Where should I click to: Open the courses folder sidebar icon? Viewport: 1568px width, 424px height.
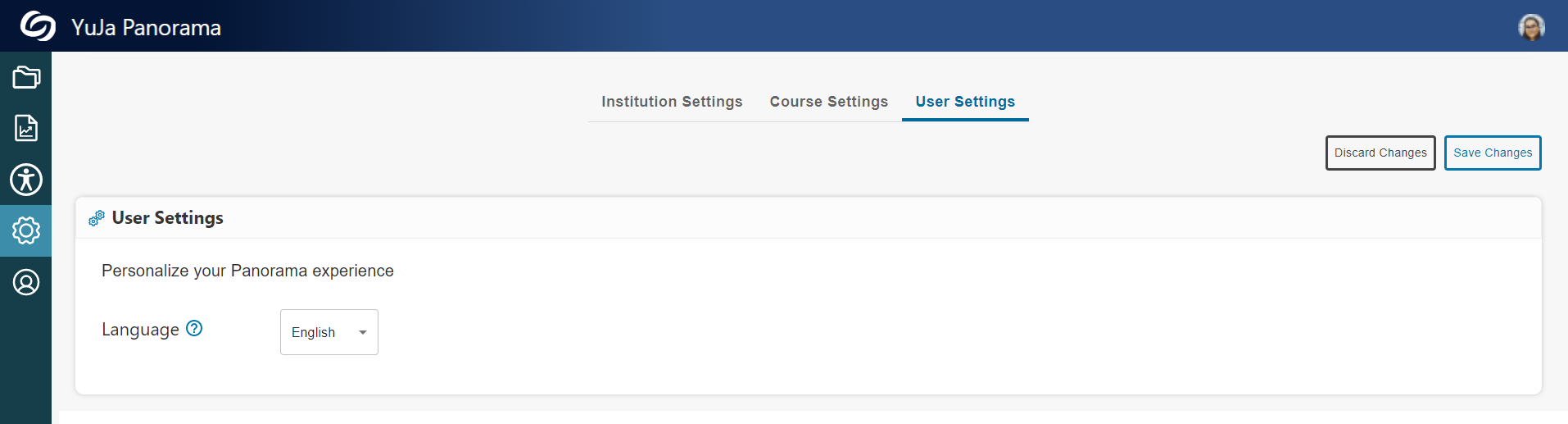[26, 78]
